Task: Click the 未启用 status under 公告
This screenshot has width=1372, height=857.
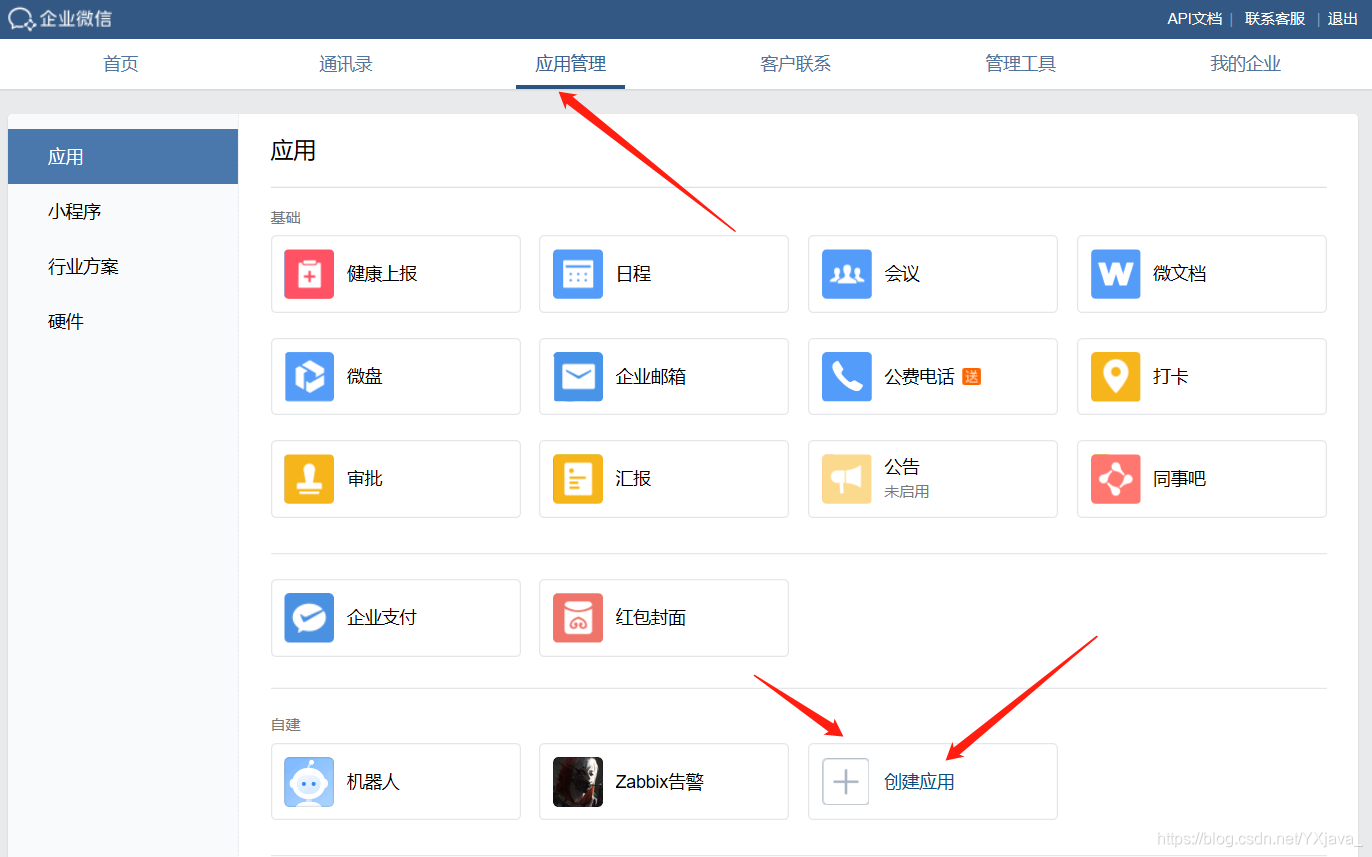Action: coord(907,492)
